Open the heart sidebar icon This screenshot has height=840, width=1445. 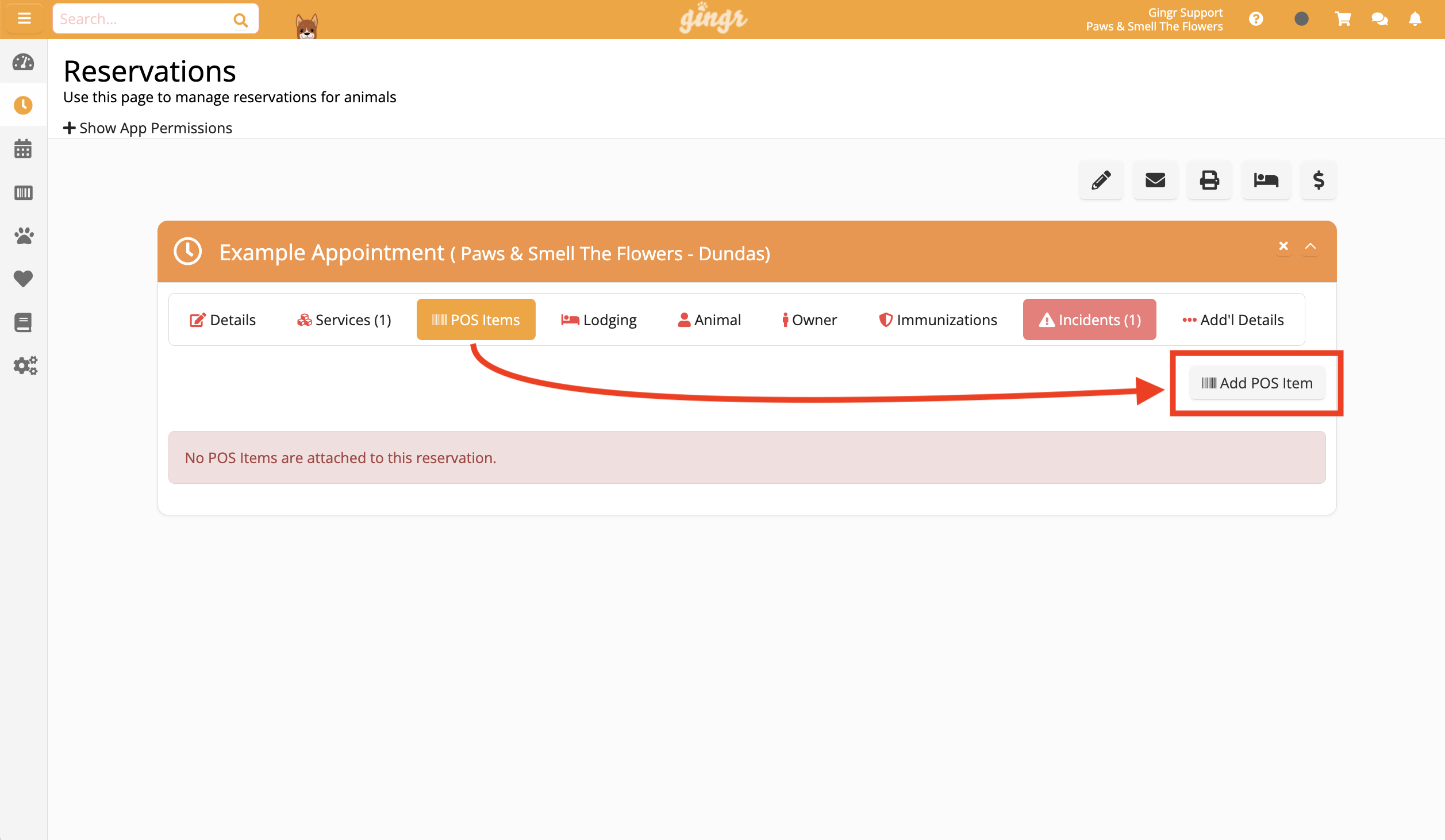pos(24,279)
